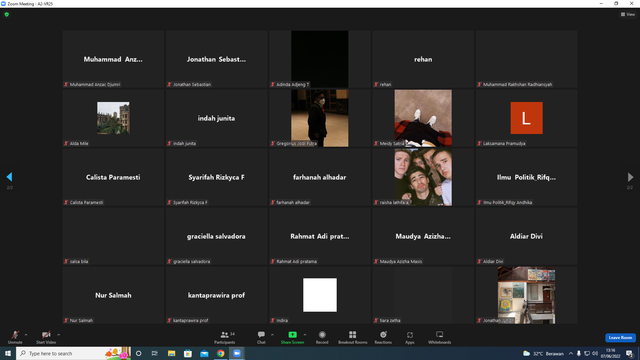
Task: Click the green Share Screen icon
Action: pyautogui.click(x=292, y=335)
